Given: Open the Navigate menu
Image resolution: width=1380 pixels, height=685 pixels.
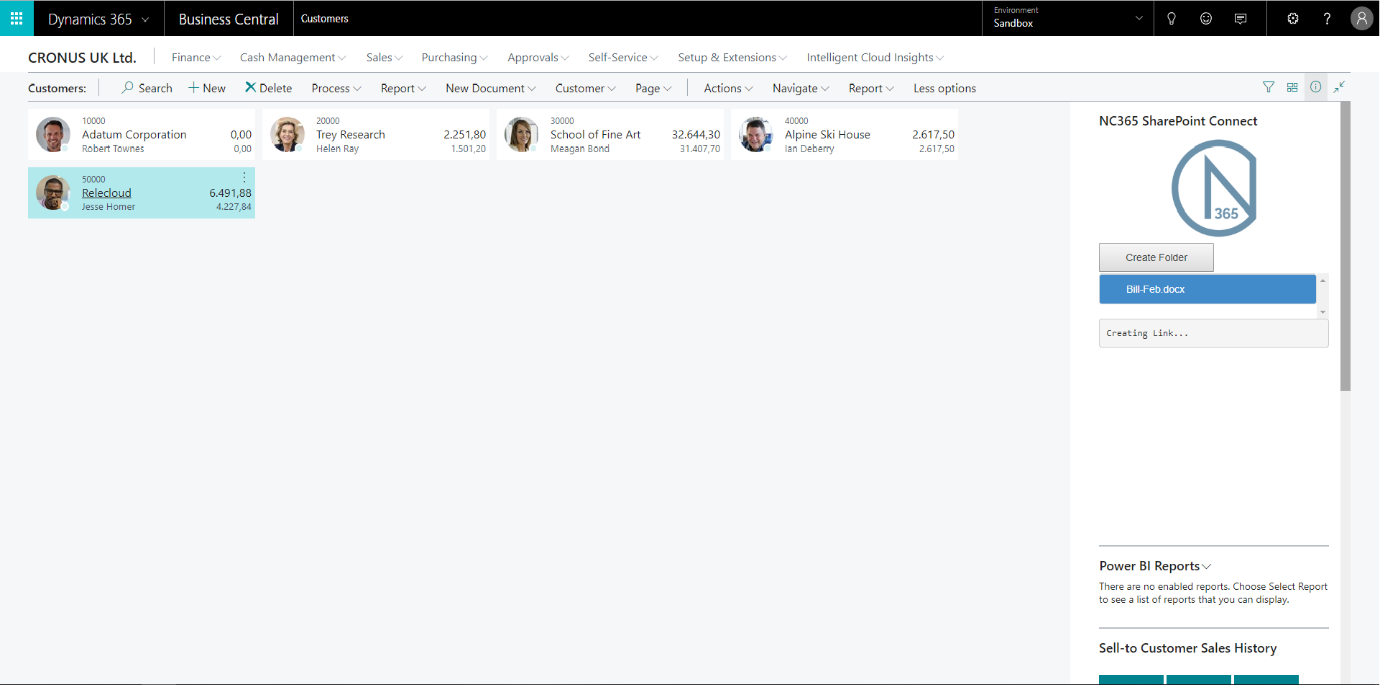Looking at the screenshot, I should click(x=800, y=88).
